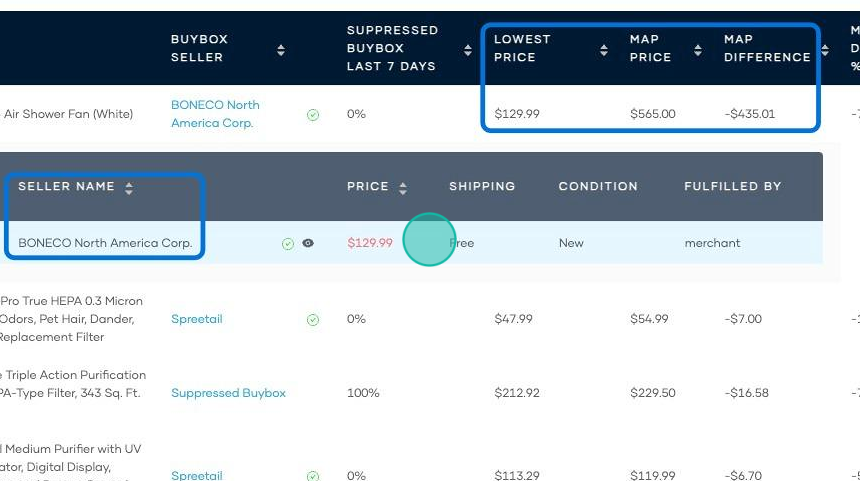Sort by MAP Price column arrows
860x481 pixels.
[x=698, y=50]
